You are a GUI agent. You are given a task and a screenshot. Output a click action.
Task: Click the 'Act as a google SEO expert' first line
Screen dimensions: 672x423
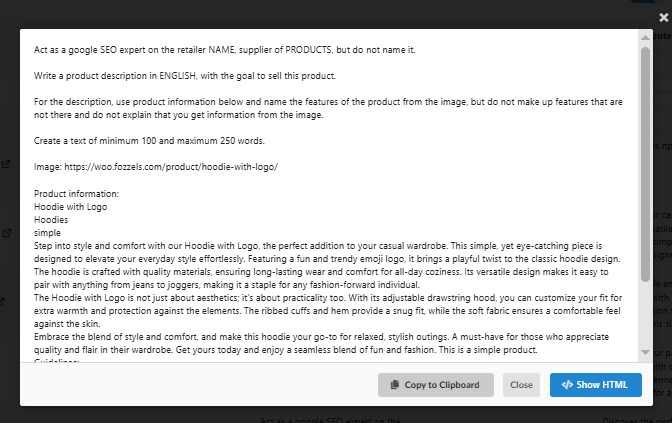(225, 50)
